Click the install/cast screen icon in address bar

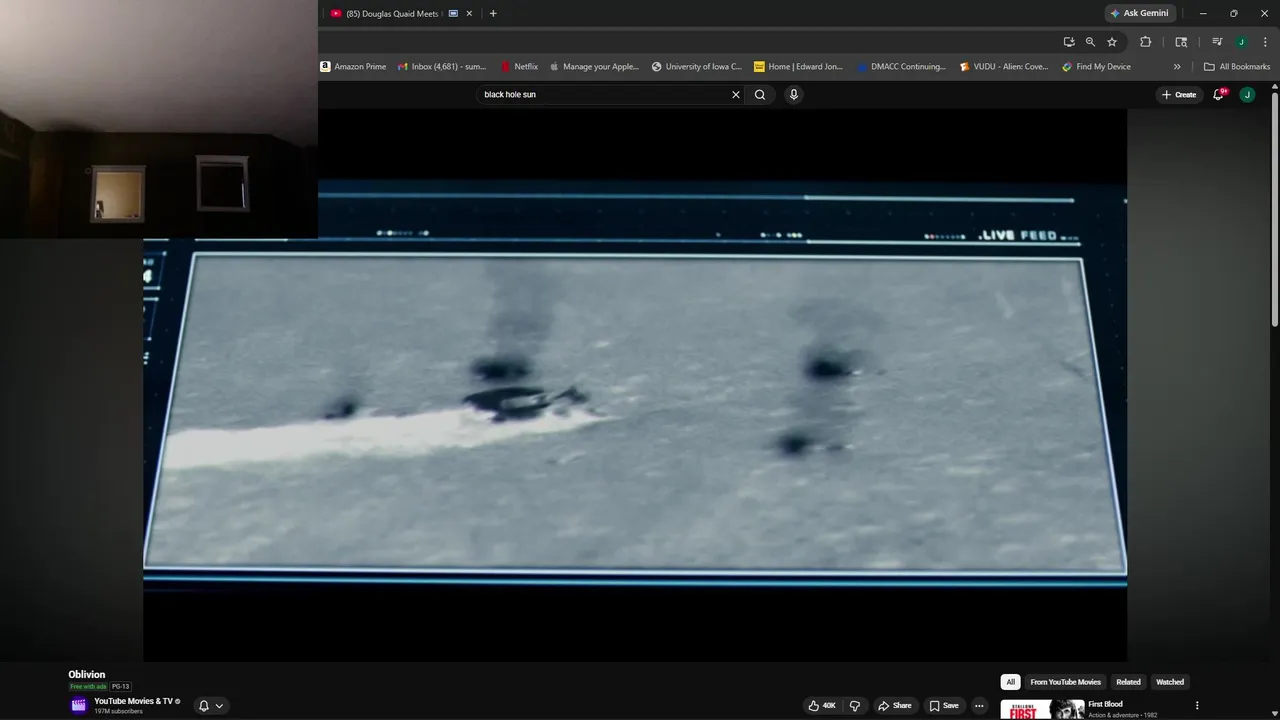click(1069, 42)
